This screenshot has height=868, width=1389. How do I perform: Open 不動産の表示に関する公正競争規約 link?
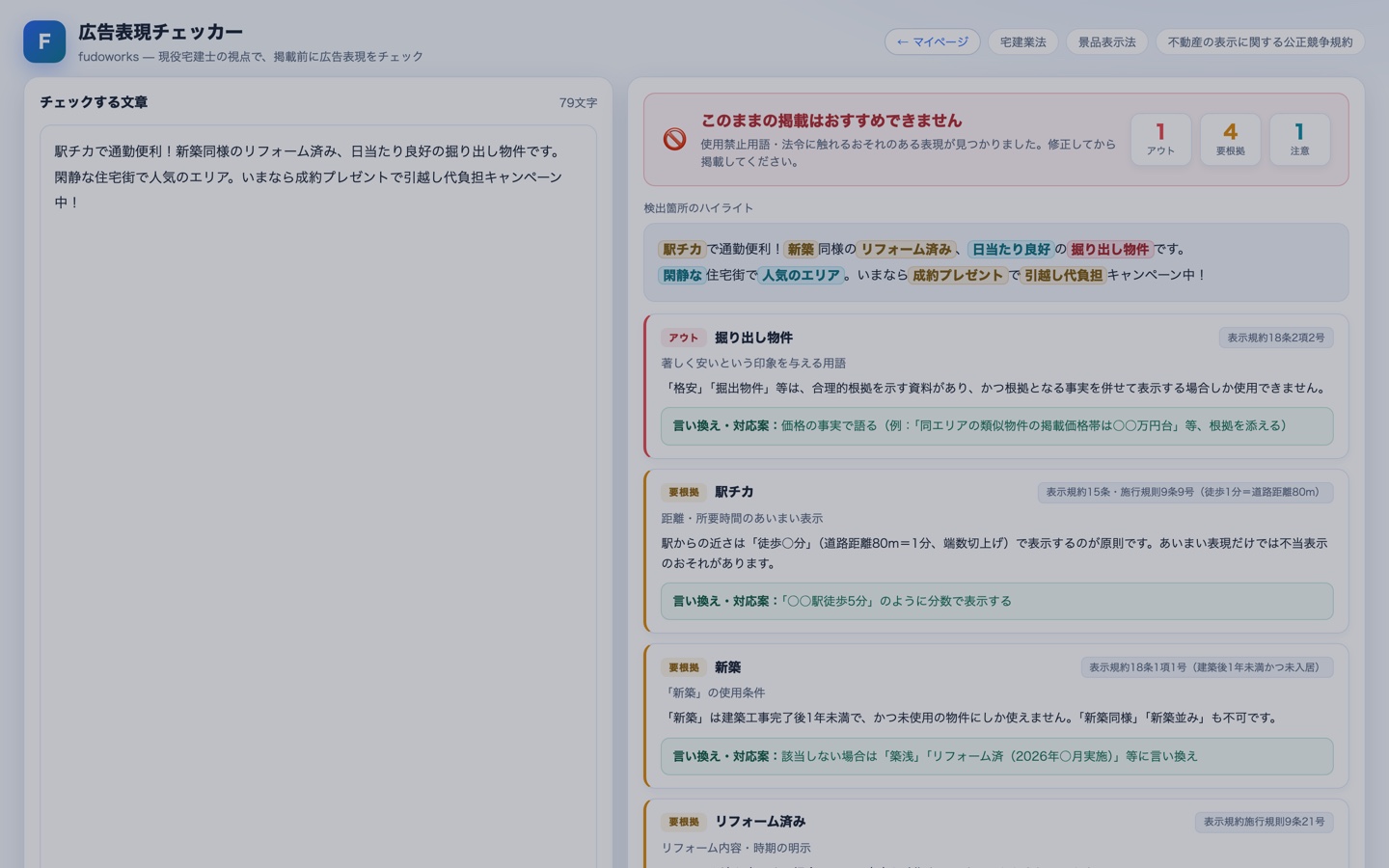tap(1260, 41)
